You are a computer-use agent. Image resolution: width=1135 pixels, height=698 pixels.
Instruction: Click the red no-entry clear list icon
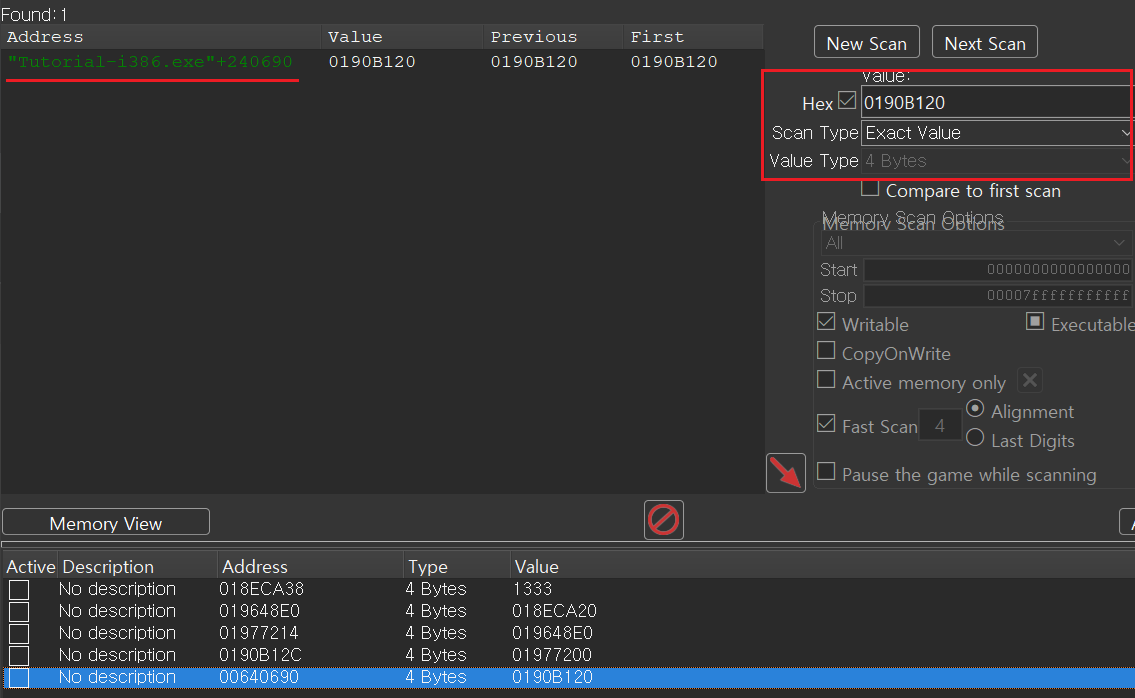664,520
